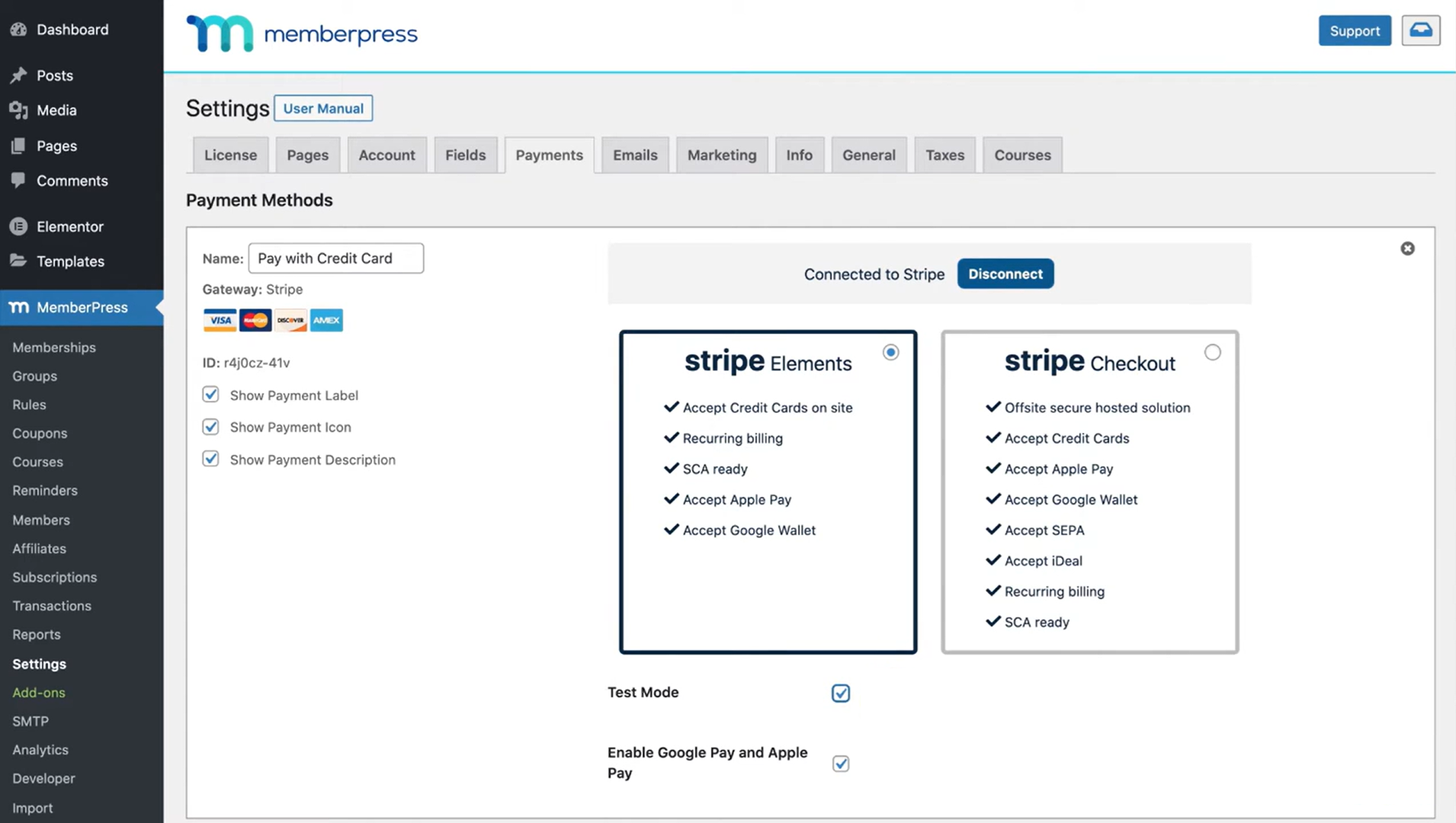Switch to the Account tab
Viewport: 1456px width, 823px height.
[x=387, y=155]
